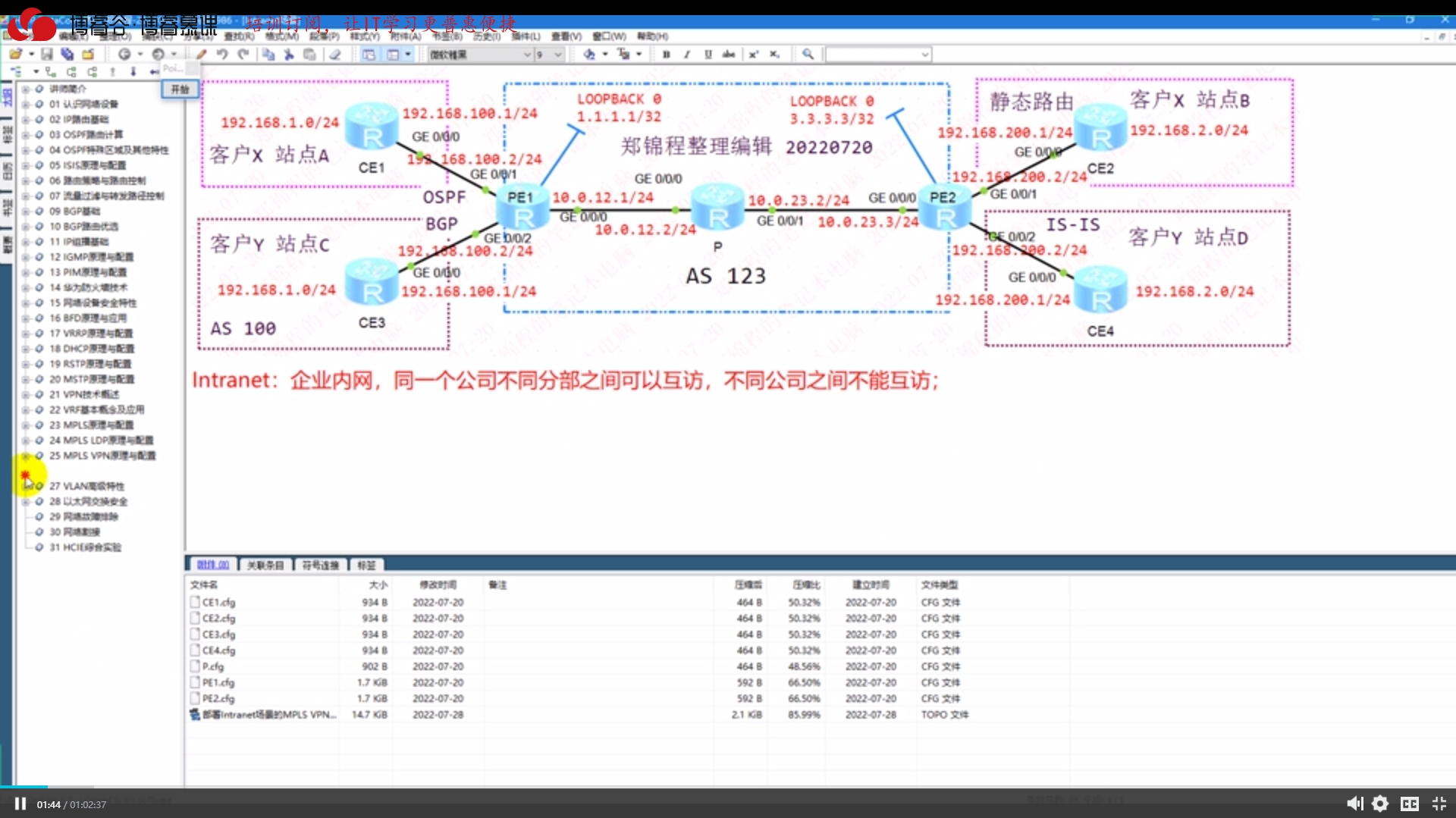The height and width of the screenshot is (818, 1456).
Task: Click the pencil edit icon
Action: tap(201, 54)
